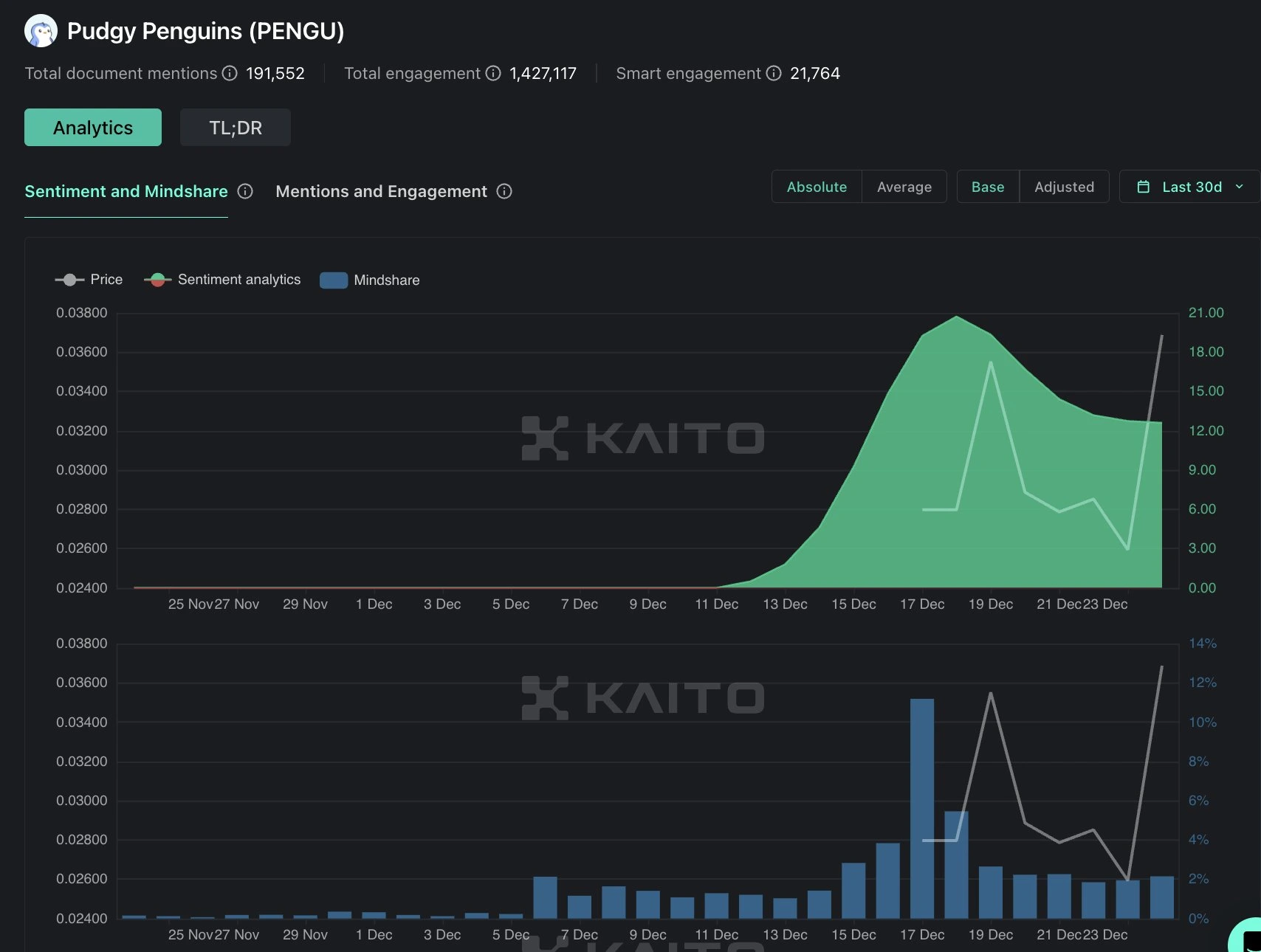
Task: Switch to Mentions and Engagement tab
Action: click(381, 191)
